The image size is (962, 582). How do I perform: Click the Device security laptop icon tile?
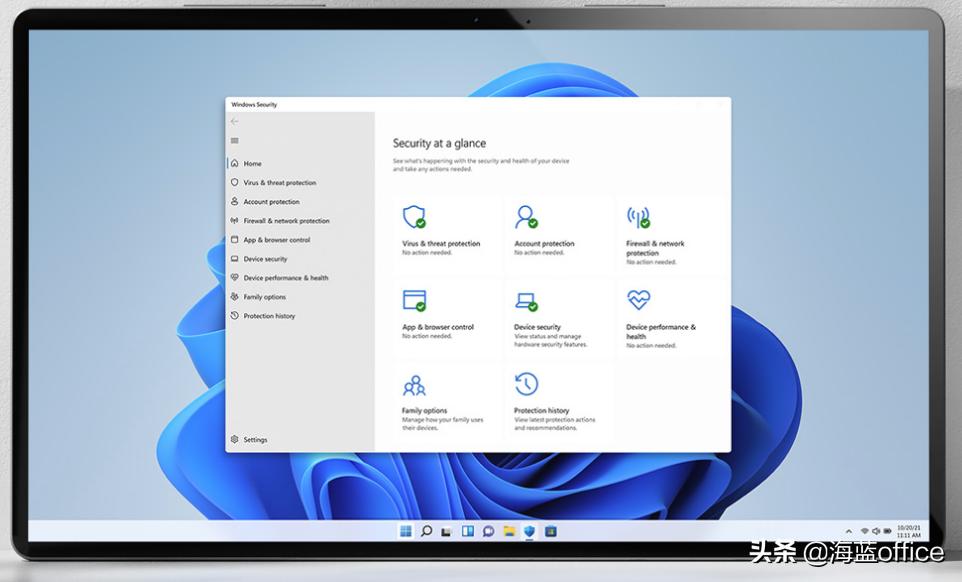[524, 302]
